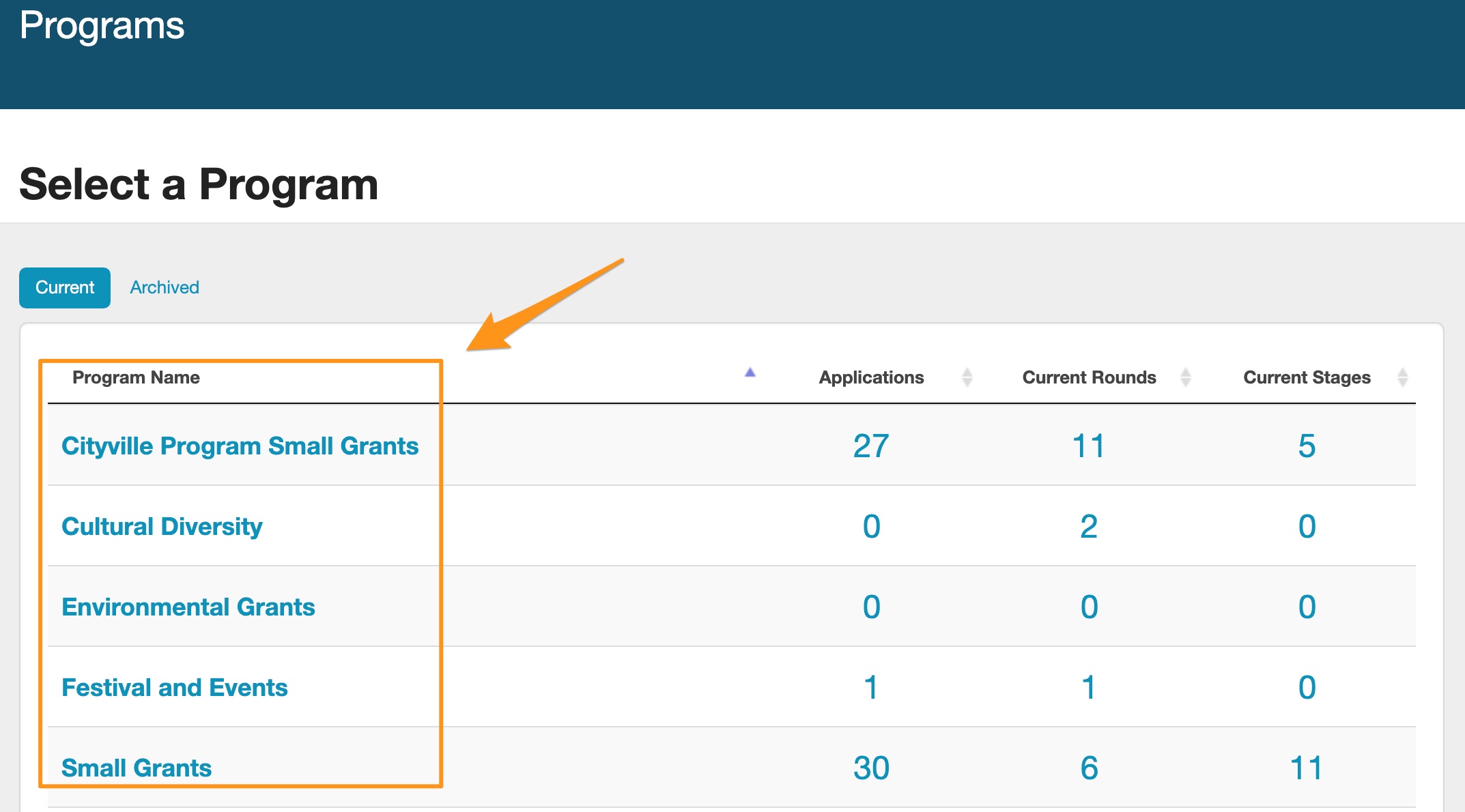Open the Cultural Diversity program
The width and height of the screenshot is (1465, 812).
pos(162,526)
